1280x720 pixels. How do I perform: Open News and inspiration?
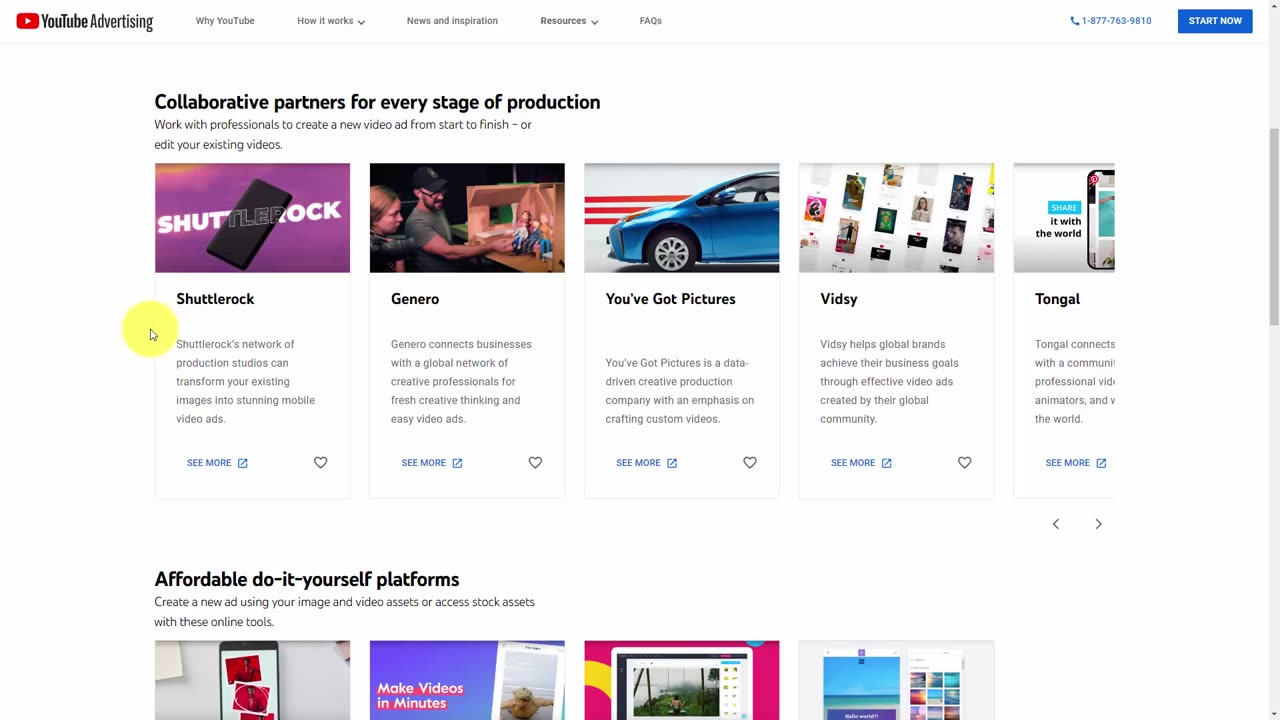point(452,21)
